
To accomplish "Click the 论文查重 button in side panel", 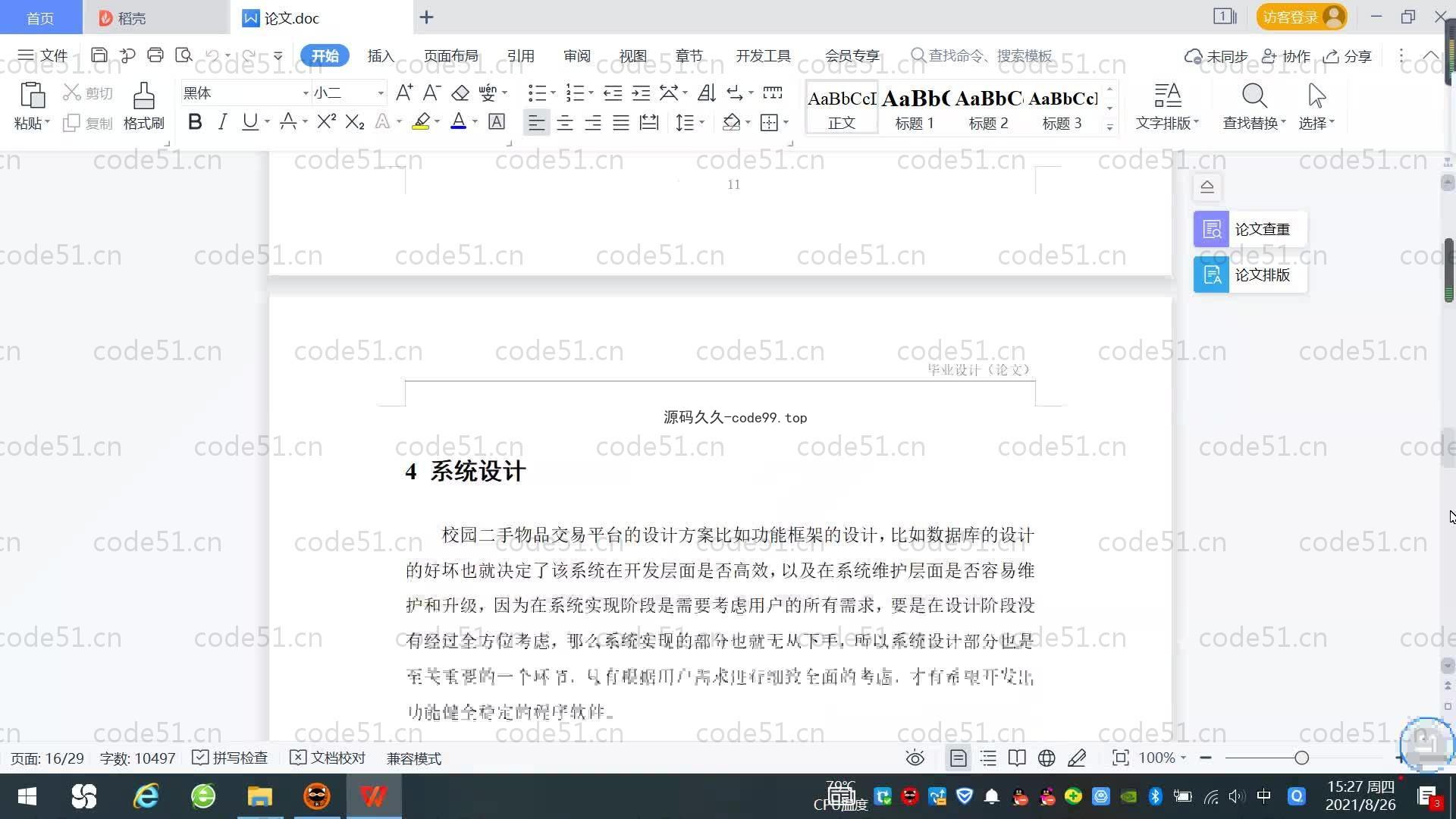I will 1250,229.
